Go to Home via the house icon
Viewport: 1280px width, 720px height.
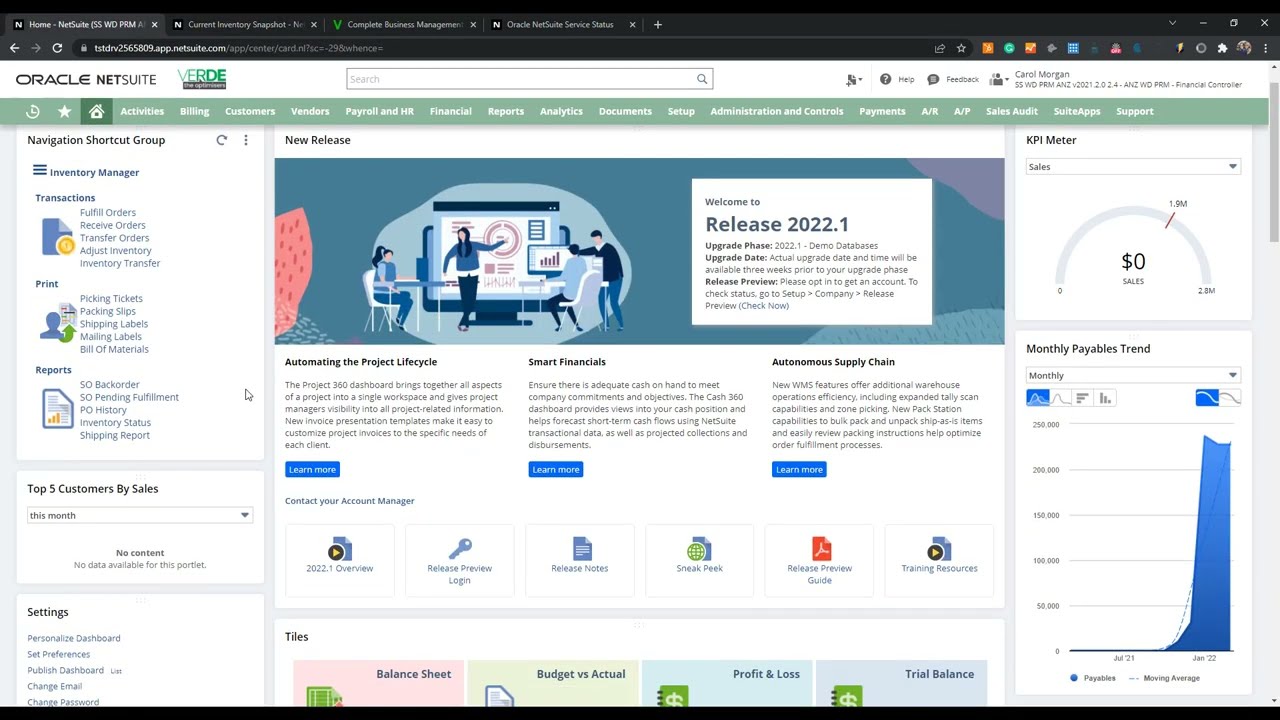point(97,111)
